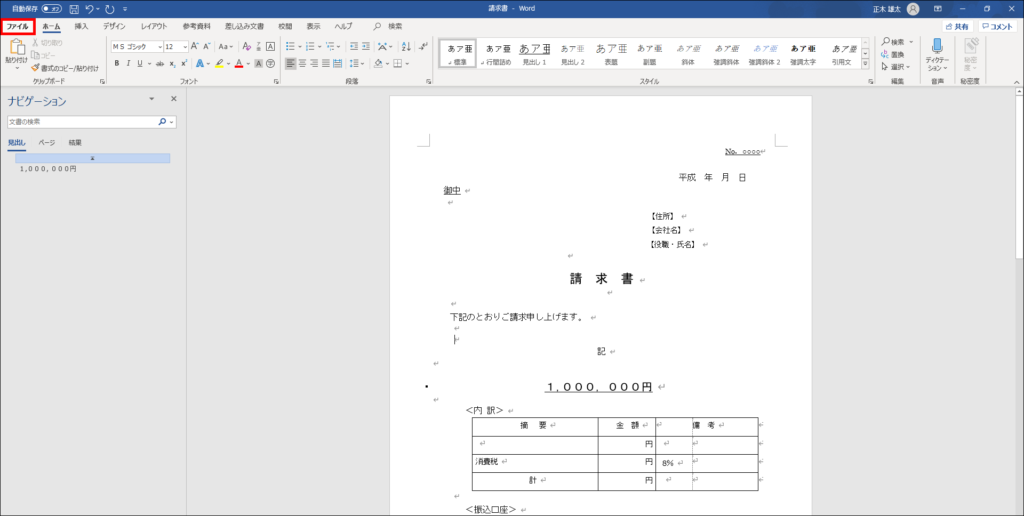Clear all formatting from the selection

pos(246,46)
